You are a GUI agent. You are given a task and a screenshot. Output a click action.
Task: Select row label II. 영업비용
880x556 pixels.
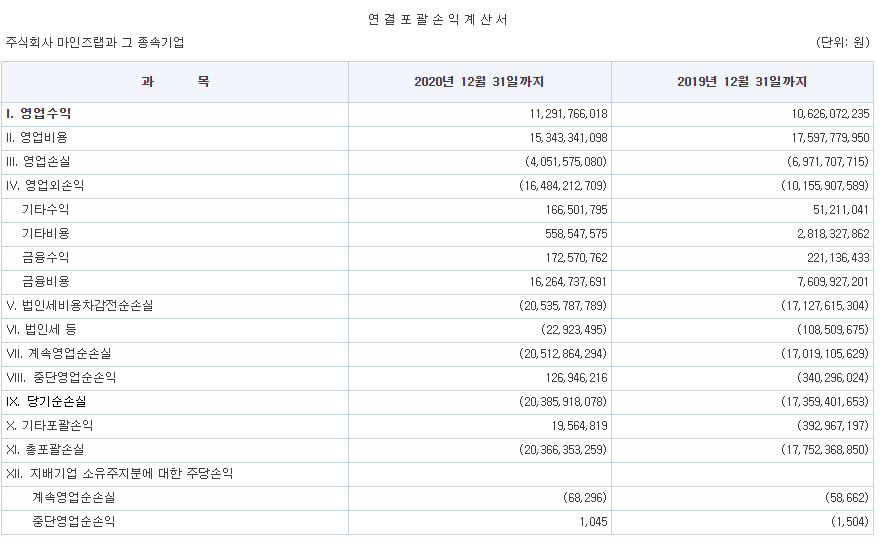coord(37,138)
